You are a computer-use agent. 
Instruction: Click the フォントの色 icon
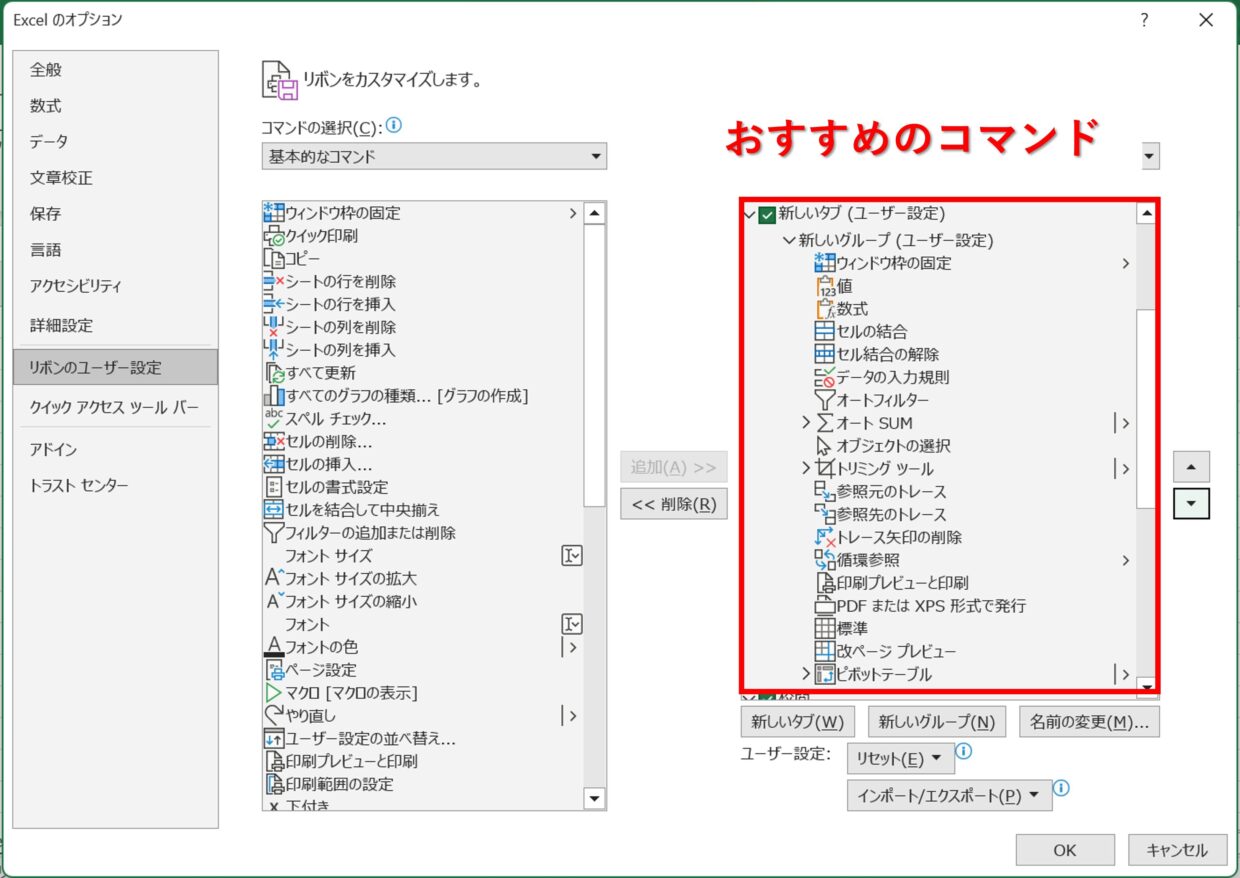(x=274, y=647)
